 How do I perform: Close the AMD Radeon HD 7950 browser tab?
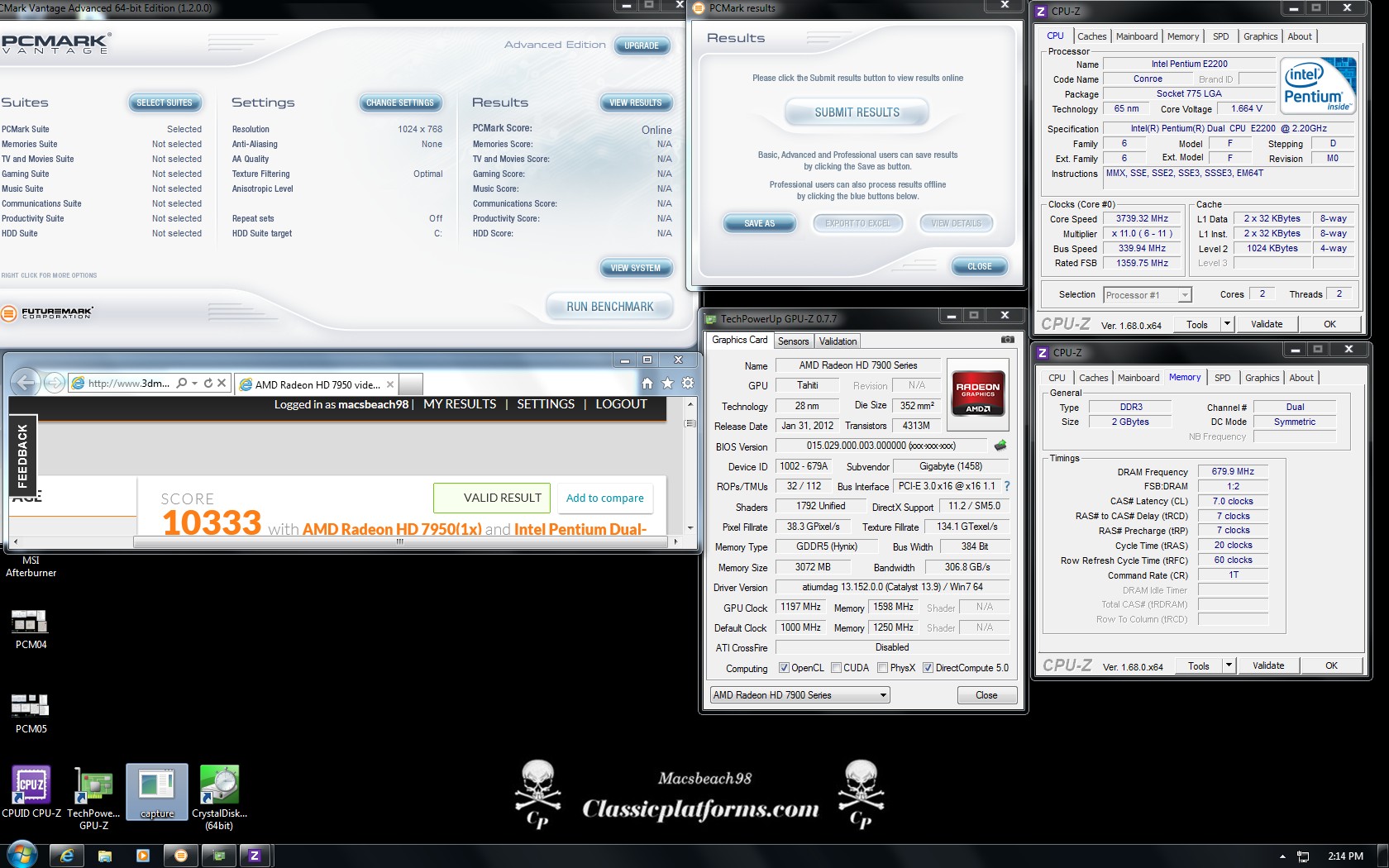390,384
